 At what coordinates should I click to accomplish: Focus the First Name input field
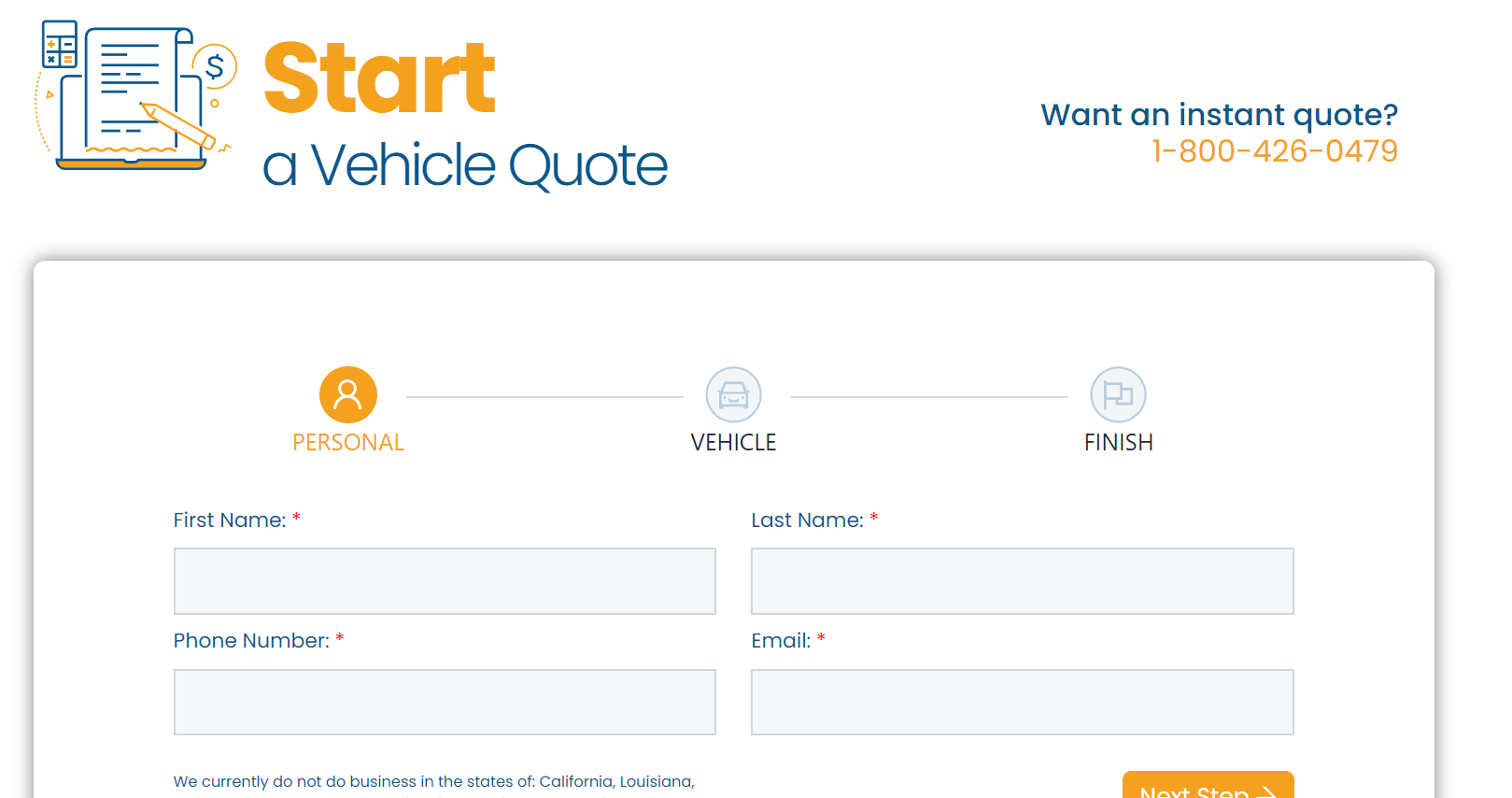coord(445,581)
